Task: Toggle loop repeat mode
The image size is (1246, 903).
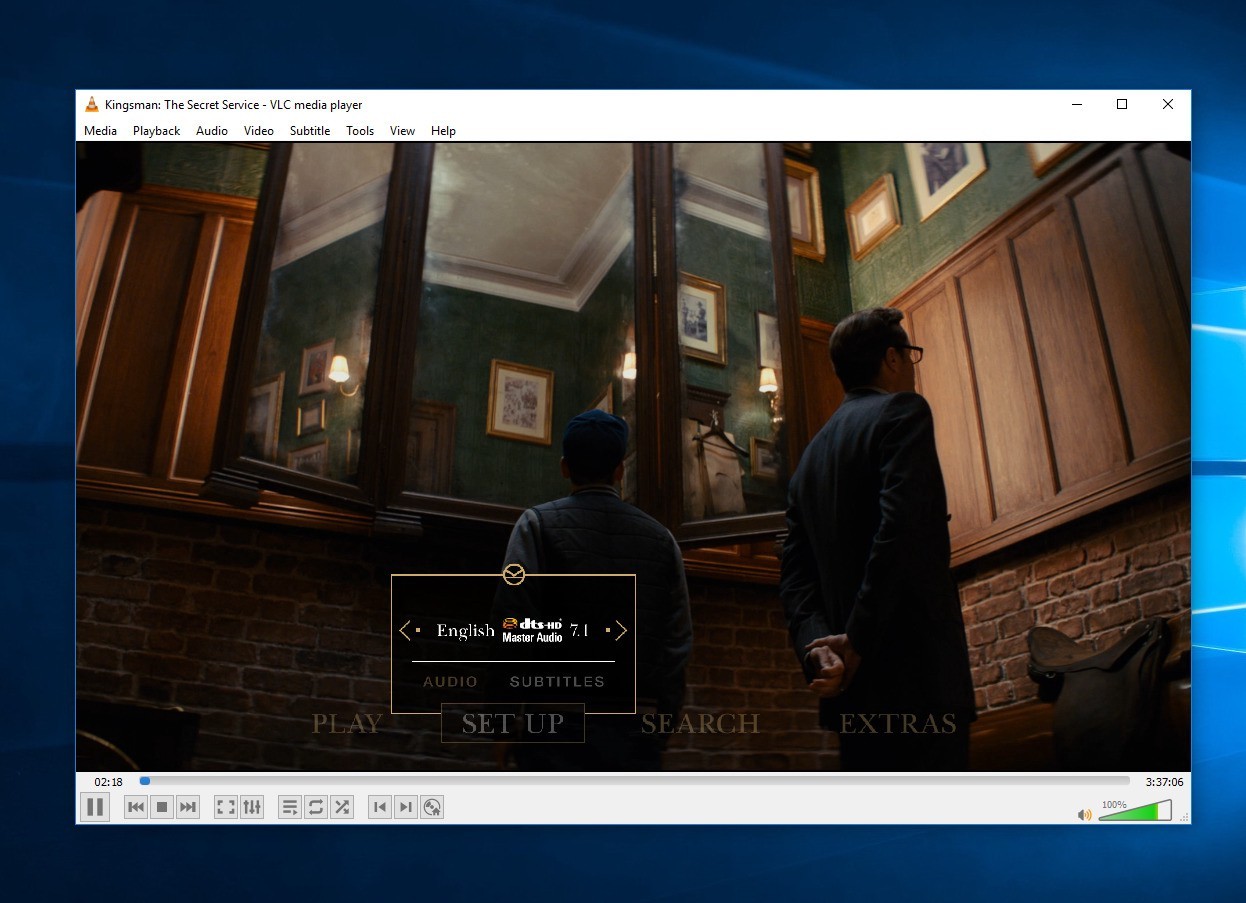Action: (316, 807)
